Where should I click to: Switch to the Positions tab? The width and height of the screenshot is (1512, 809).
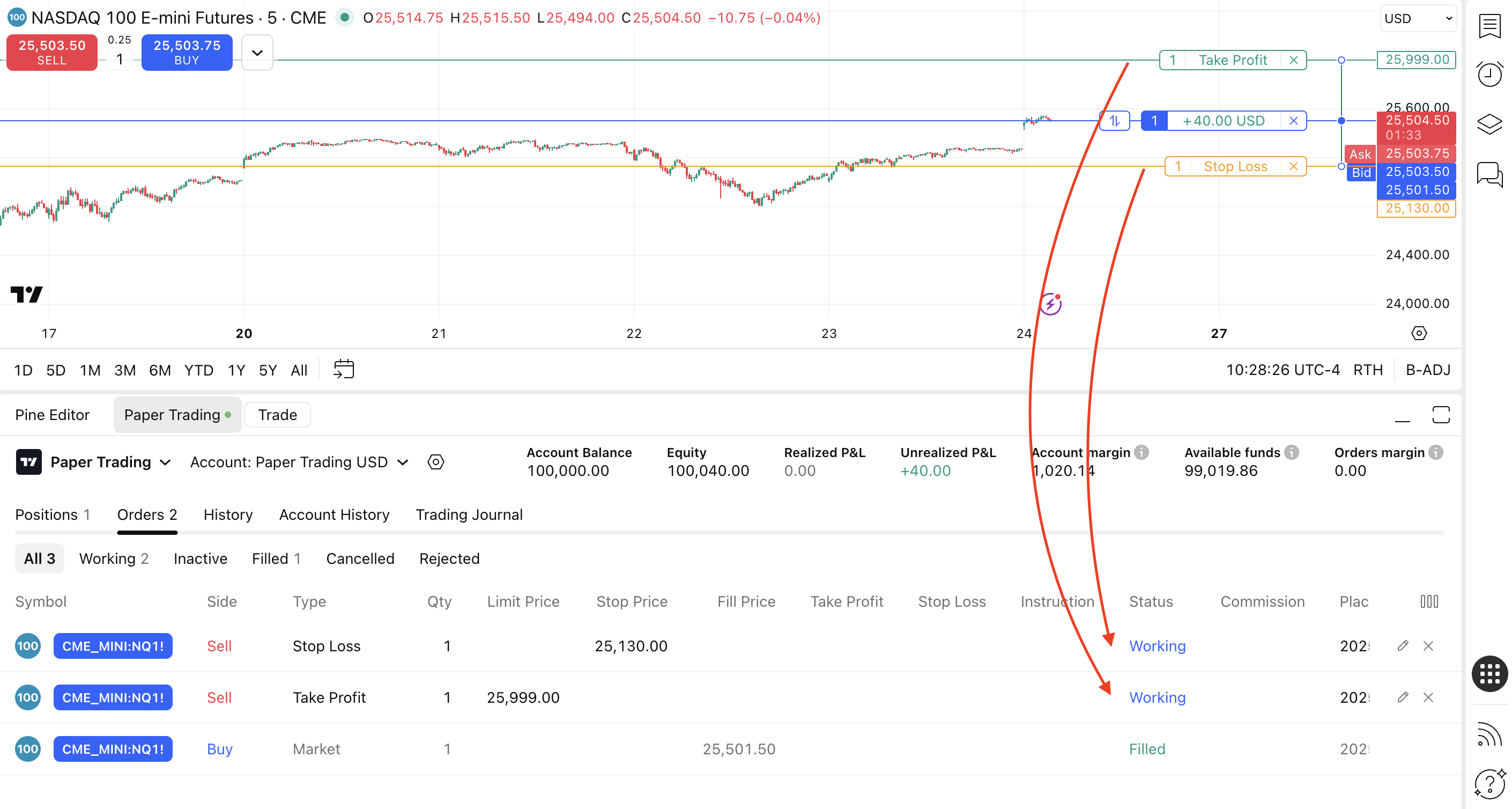(52, 514)
